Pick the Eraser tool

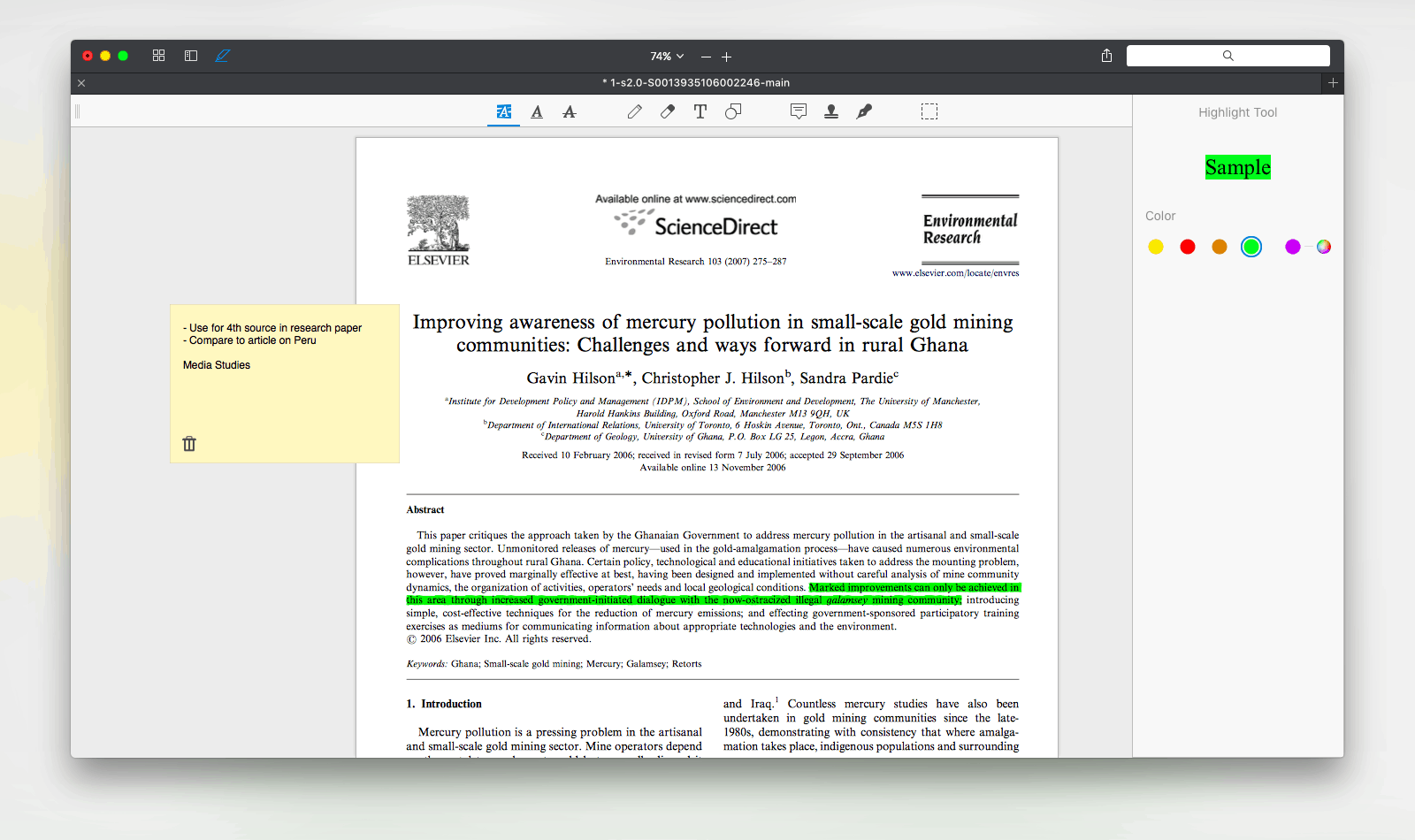click(x=668, y=111)
